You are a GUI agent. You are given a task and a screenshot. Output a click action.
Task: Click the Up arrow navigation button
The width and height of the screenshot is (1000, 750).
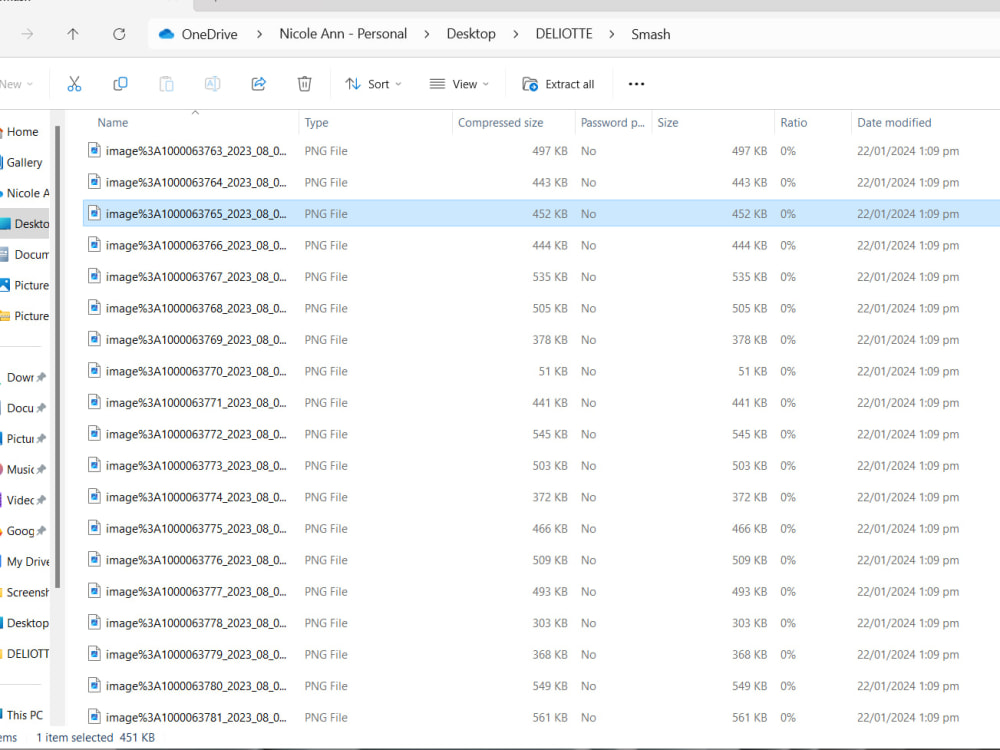tap(73, 34)
